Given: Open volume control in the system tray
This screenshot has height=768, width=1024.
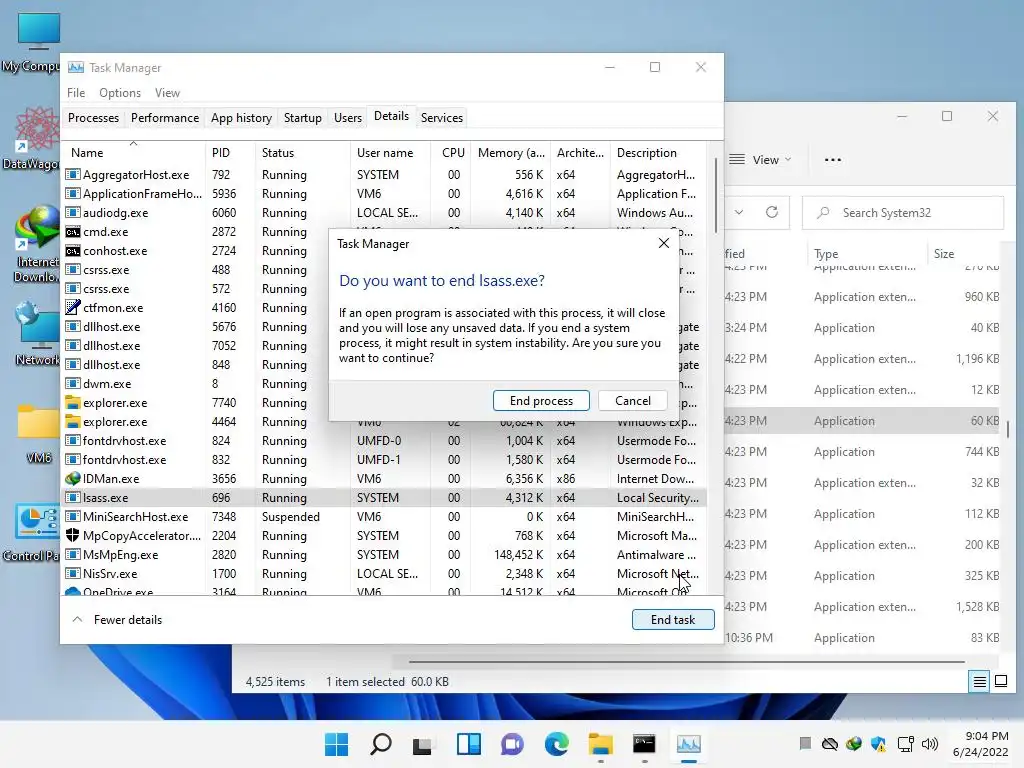Looking at the screenshot, I should pos(929,743).
